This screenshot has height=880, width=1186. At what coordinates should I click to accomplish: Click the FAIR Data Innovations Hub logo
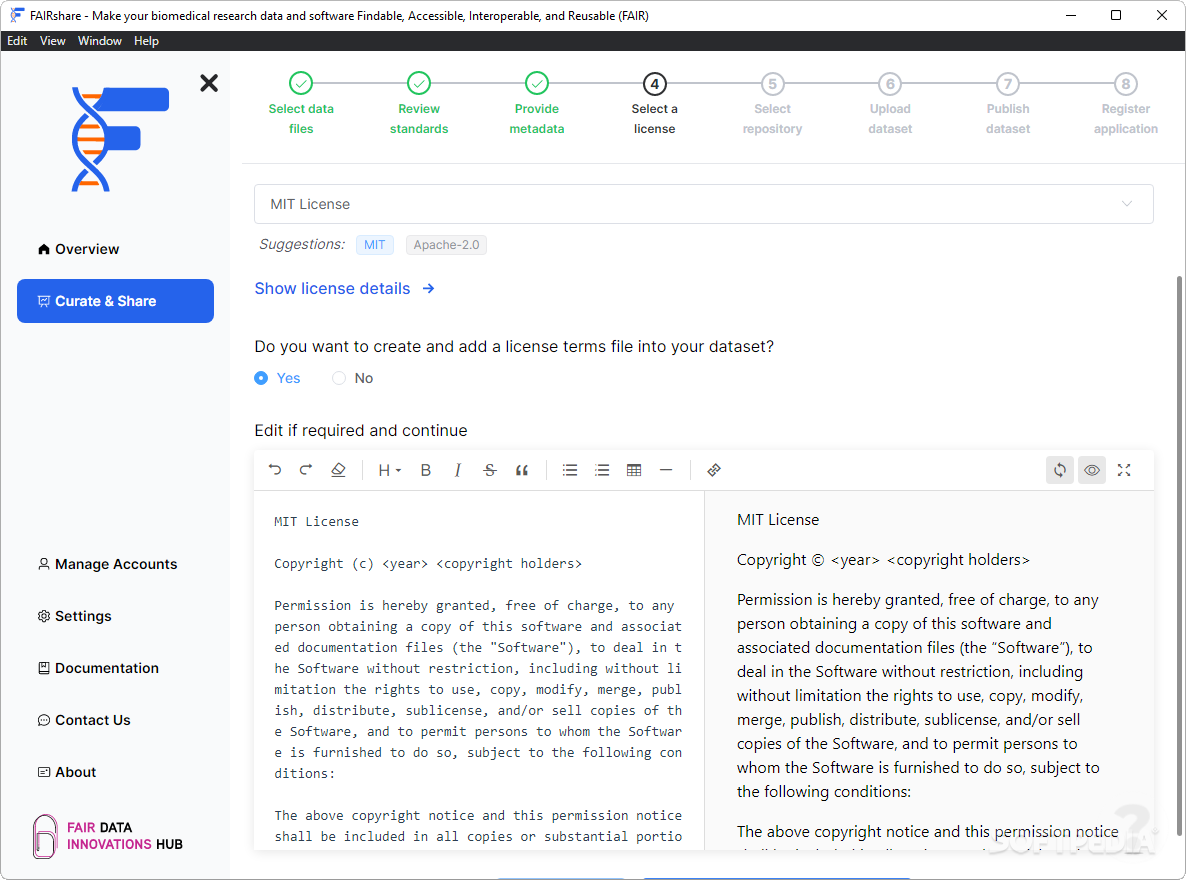tap(108, 836)
